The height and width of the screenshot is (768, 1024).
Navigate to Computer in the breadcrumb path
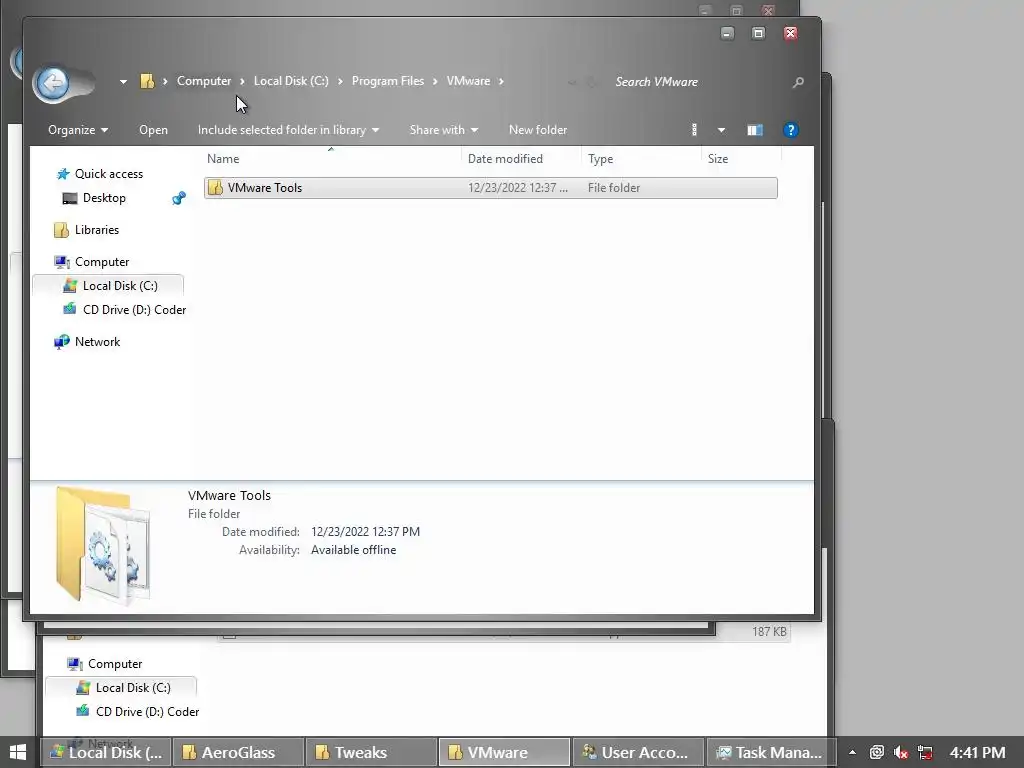pyautogui.click(x=204, y=81)
